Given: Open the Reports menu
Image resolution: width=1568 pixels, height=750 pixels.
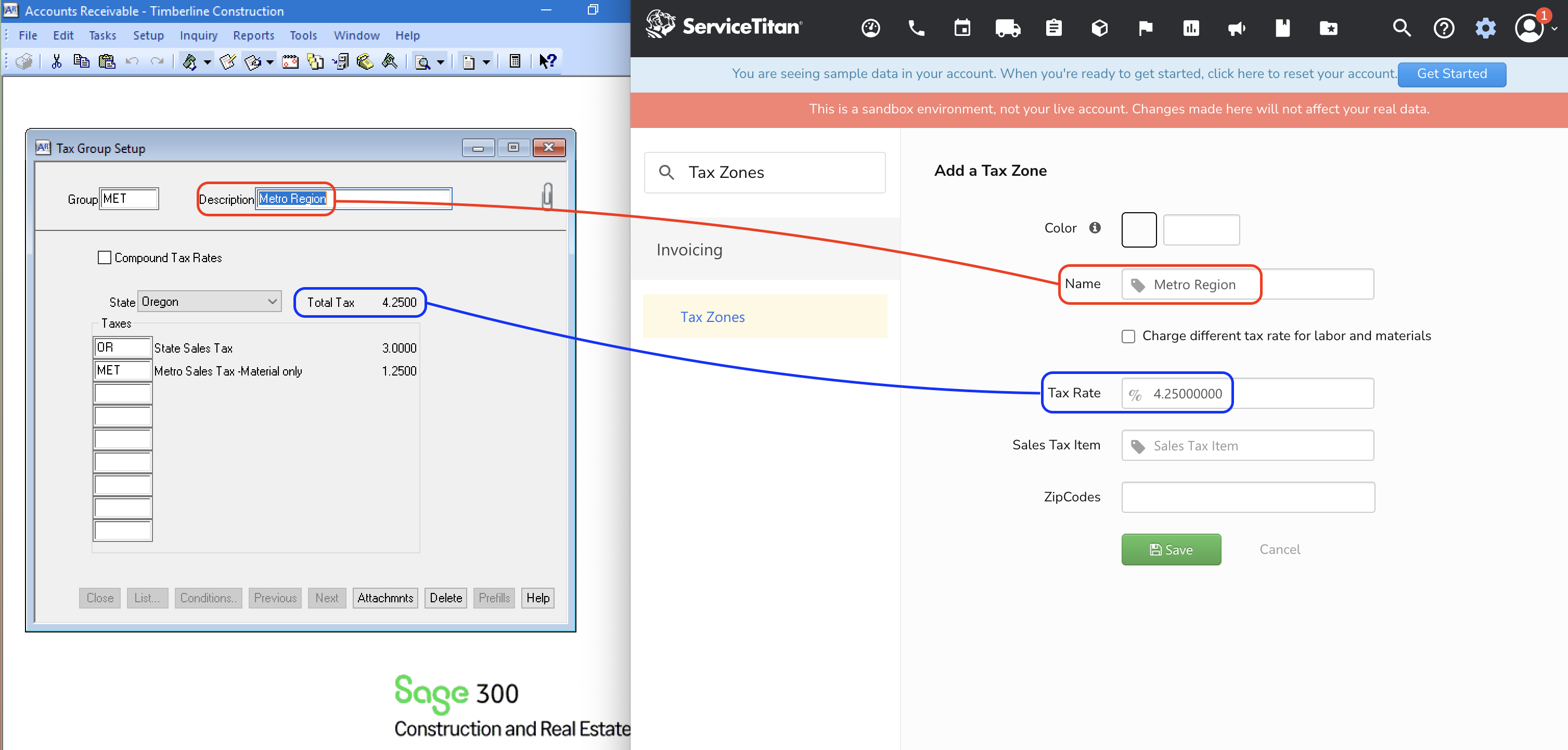Looking at the screenshot, I should [253, 35].
